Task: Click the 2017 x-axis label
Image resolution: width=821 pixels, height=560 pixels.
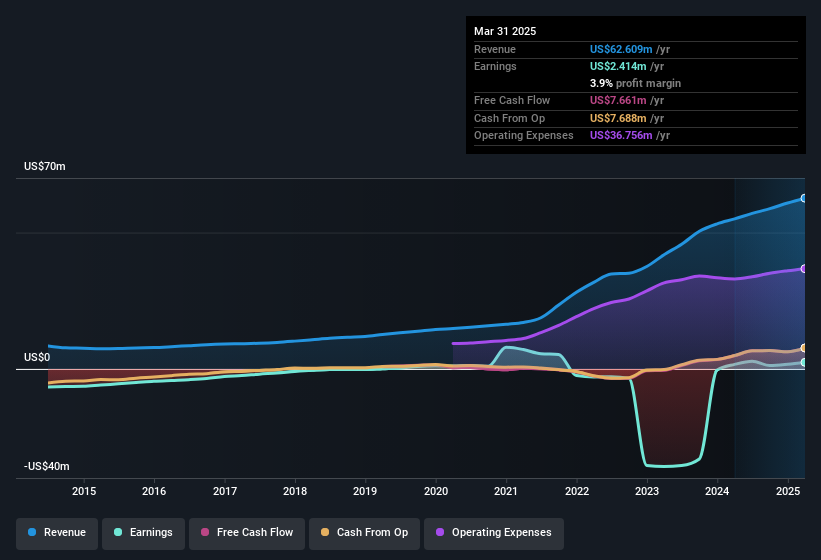Action: [x=225, y=491]
